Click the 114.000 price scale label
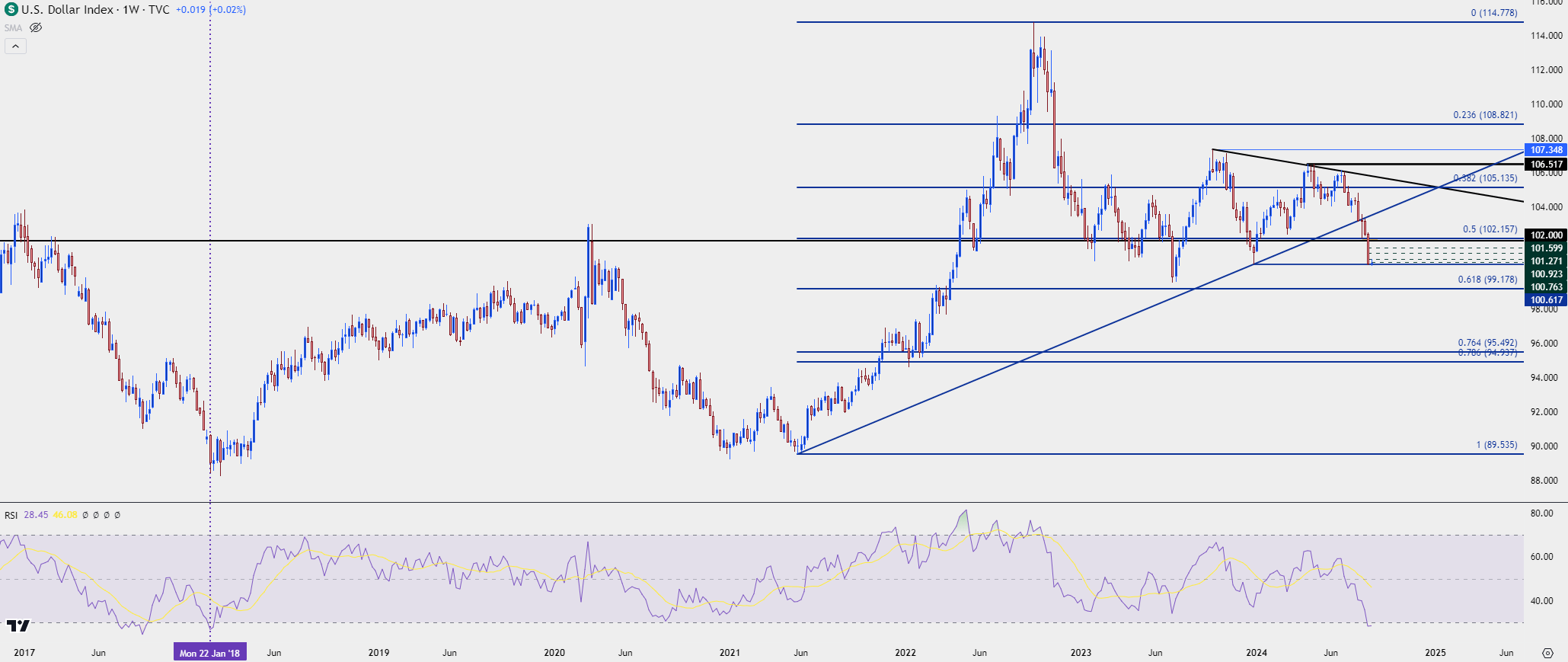 pyautogui.click(x=1545, y=36)
